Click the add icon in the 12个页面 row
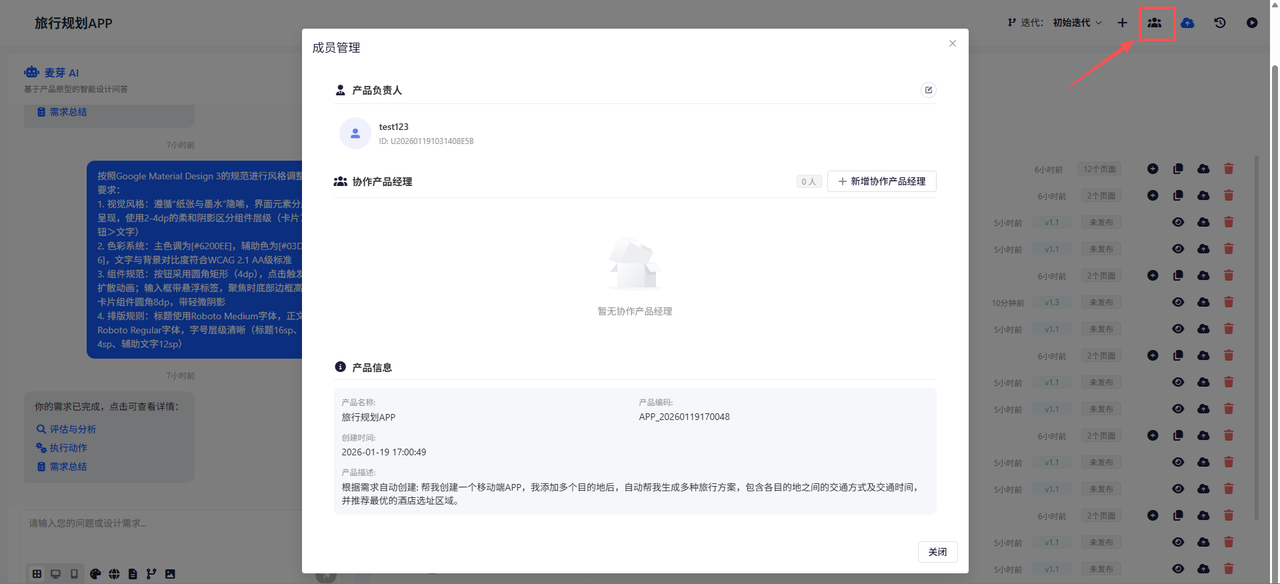Image resolution: width=1280 pixels, height=584 pixels. pos(1153,169)
